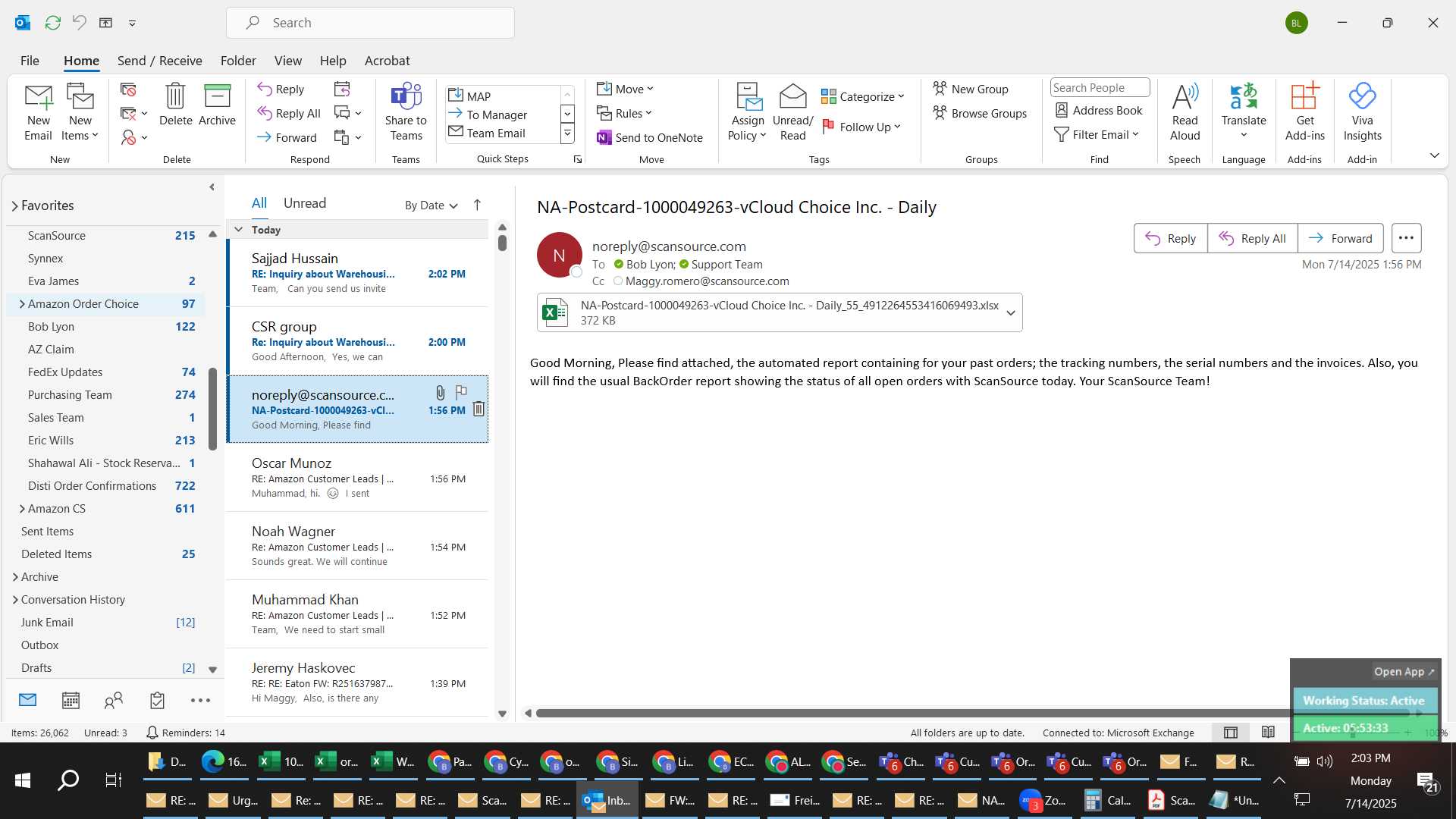Open the Filter Email dropdown
Viewport: 1456px width, 819px height.
click(1097, 134)
